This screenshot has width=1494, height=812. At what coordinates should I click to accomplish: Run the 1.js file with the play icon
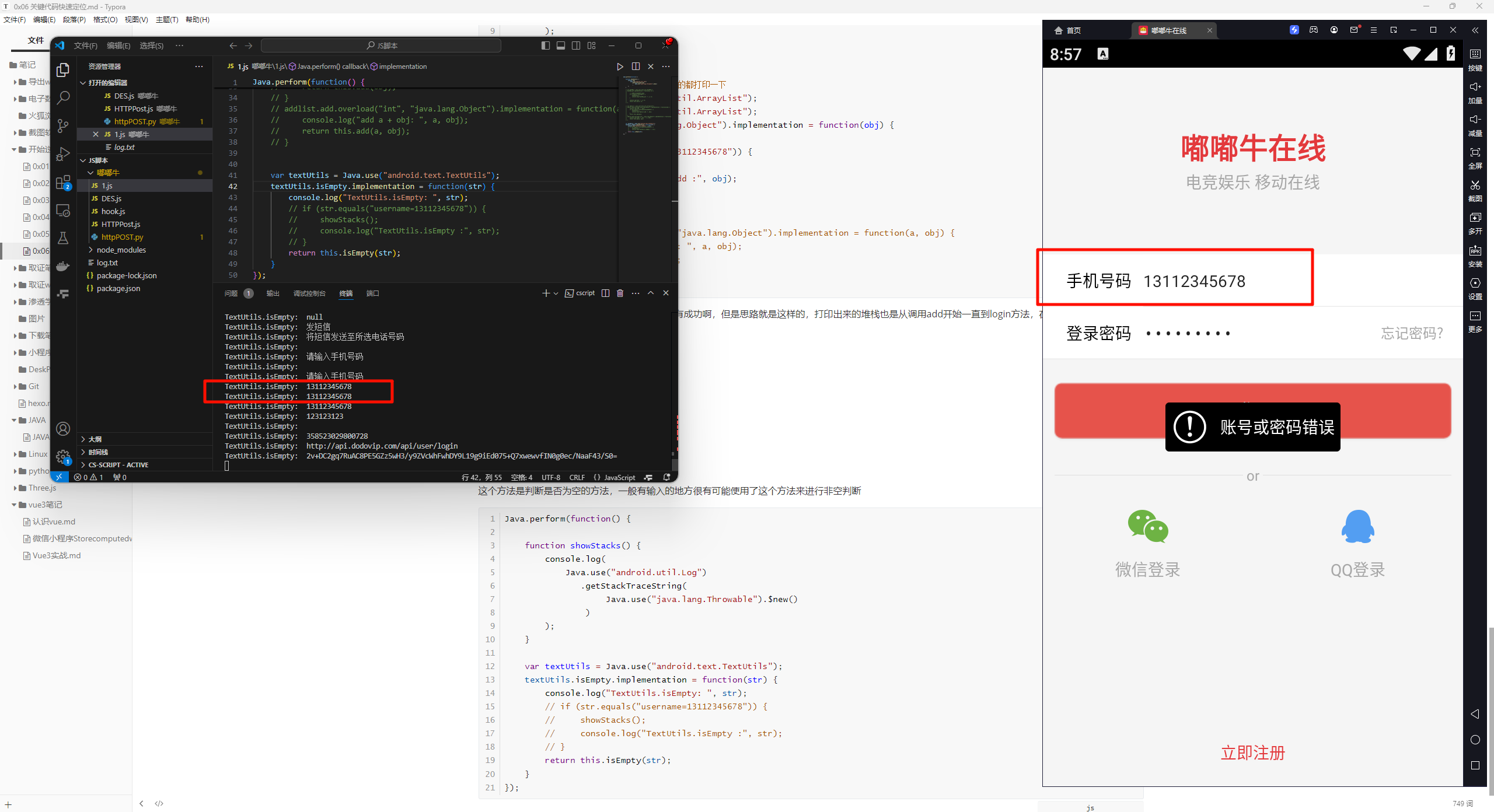(620, 66)
